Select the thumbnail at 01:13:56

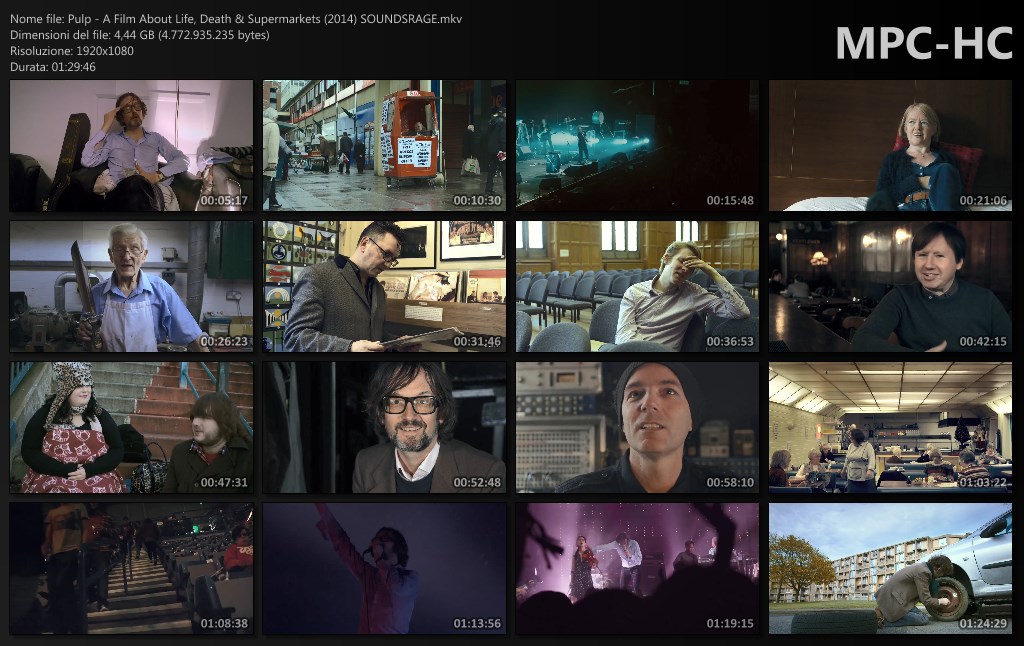pyautogui.click(x=384, y=568)
